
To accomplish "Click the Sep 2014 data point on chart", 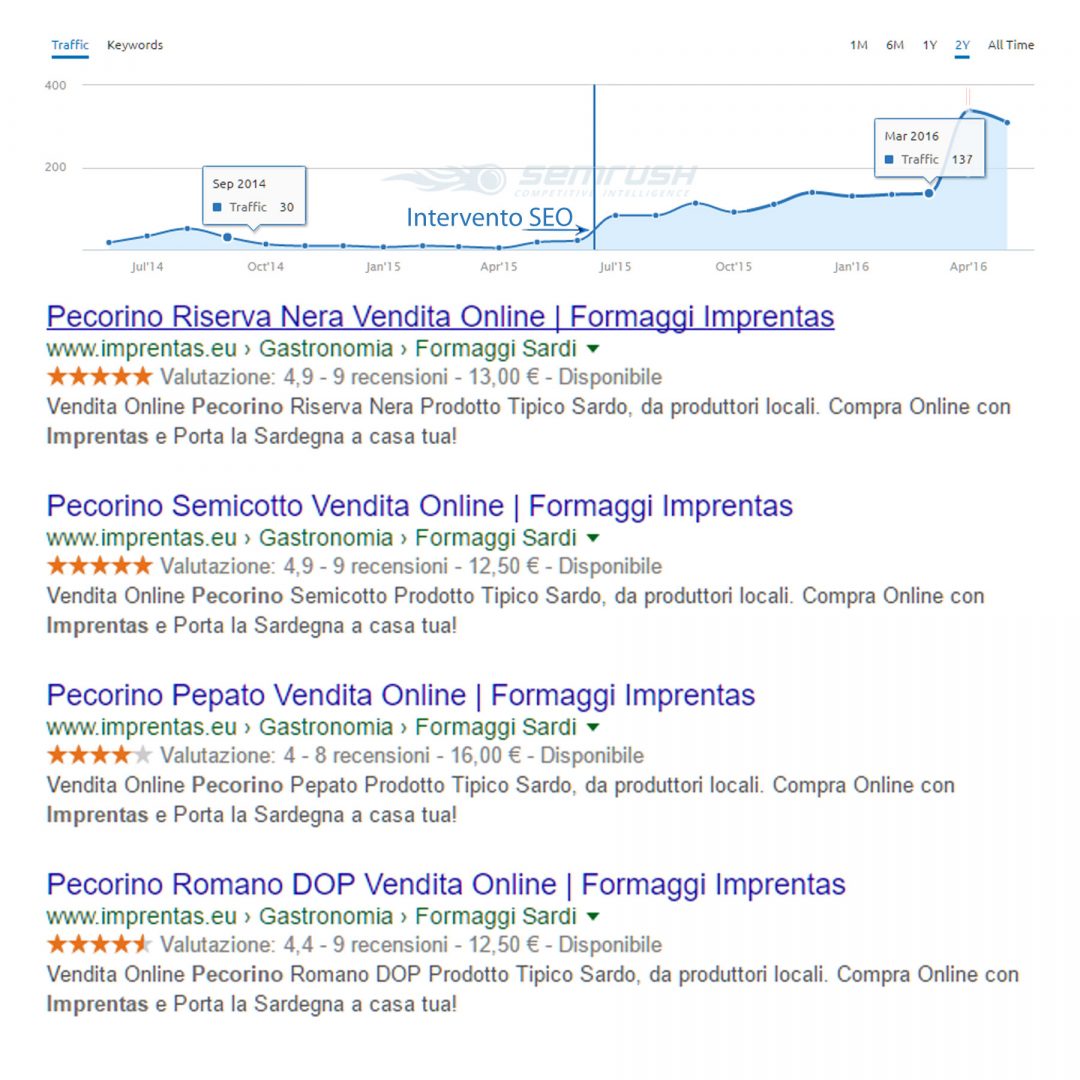I will (228, 238).
